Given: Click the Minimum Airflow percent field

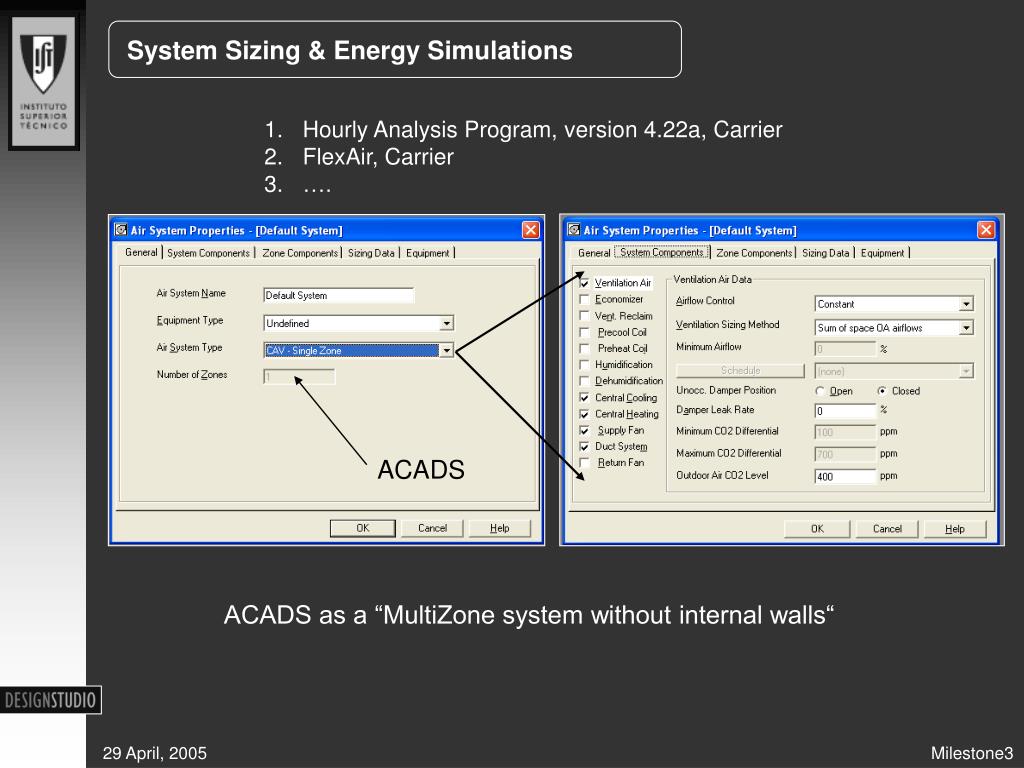Looking at the screenshot, I should [845, 349].
